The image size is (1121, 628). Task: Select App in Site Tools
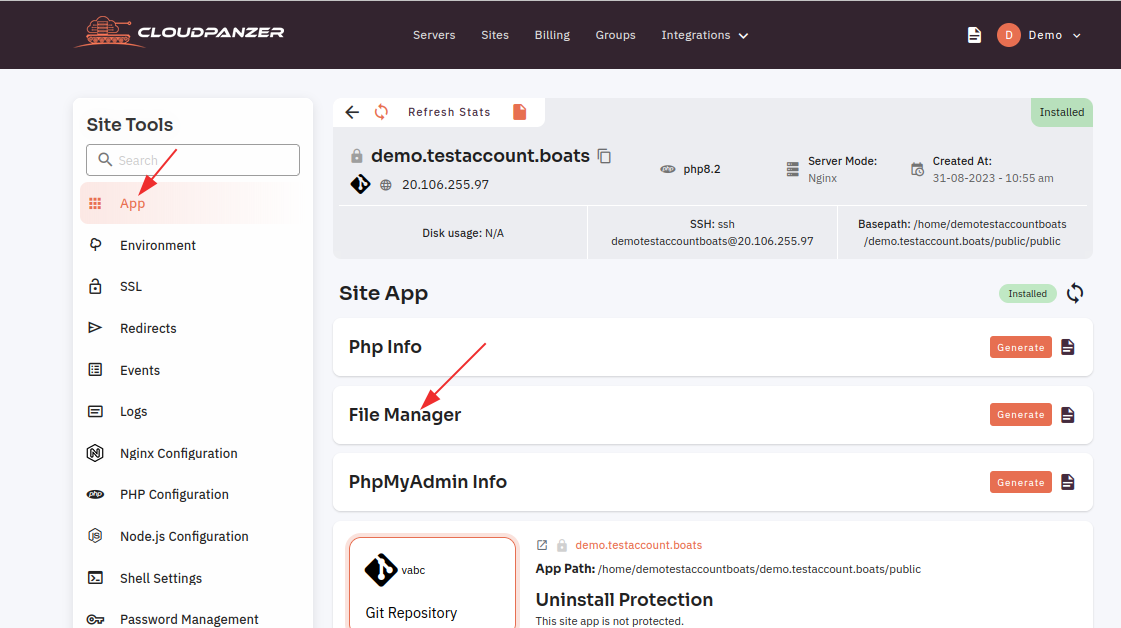click(x=192, y=203)
